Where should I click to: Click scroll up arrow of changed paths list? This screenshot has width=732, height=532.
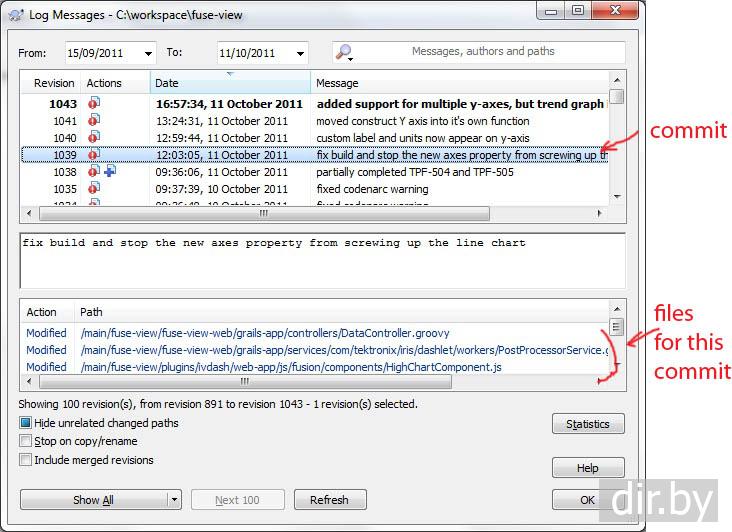[617, 308]
